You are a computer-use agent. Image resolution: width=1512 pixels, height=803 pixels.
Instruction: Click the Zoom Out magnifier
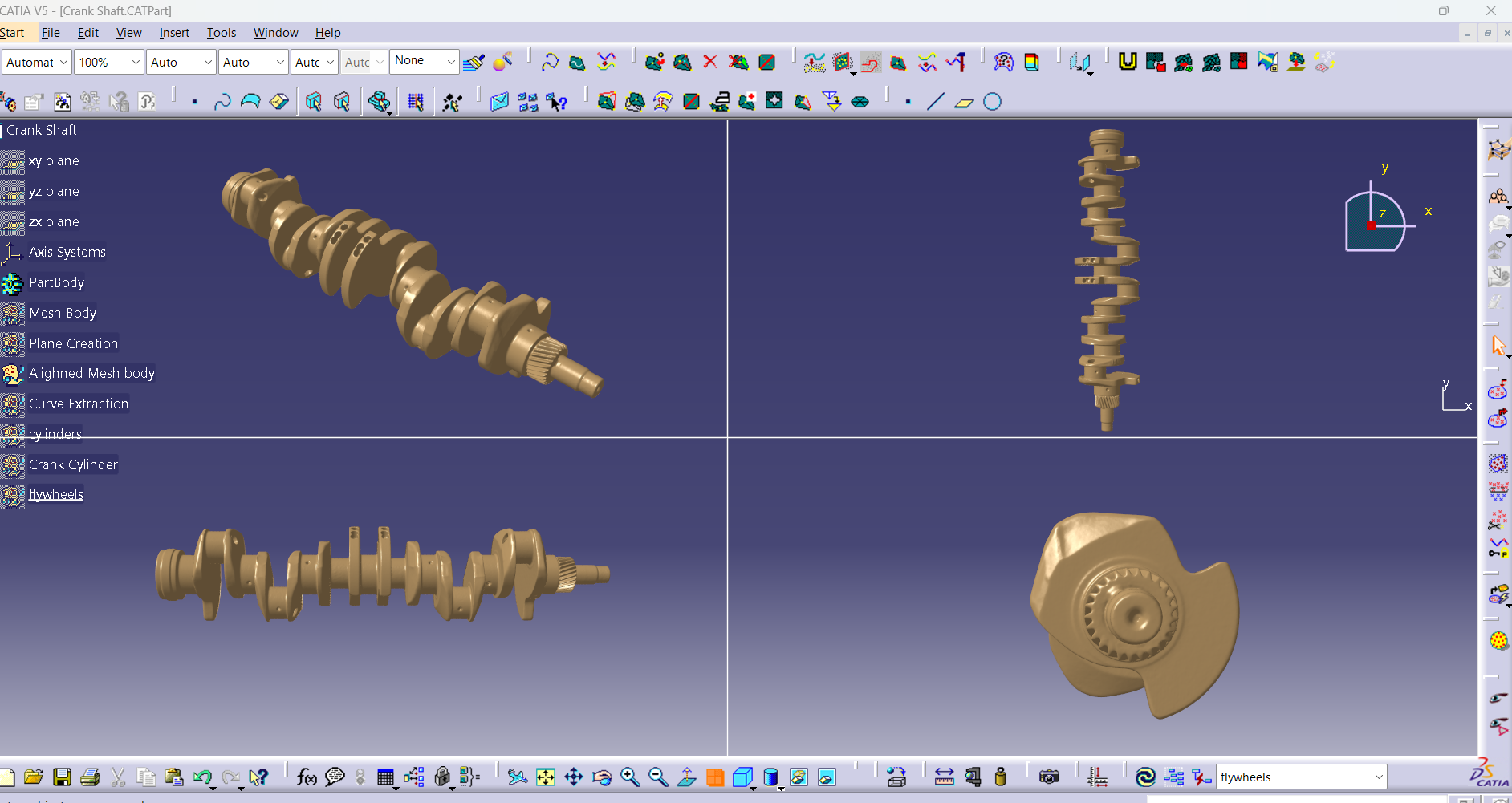pos(658,777)
